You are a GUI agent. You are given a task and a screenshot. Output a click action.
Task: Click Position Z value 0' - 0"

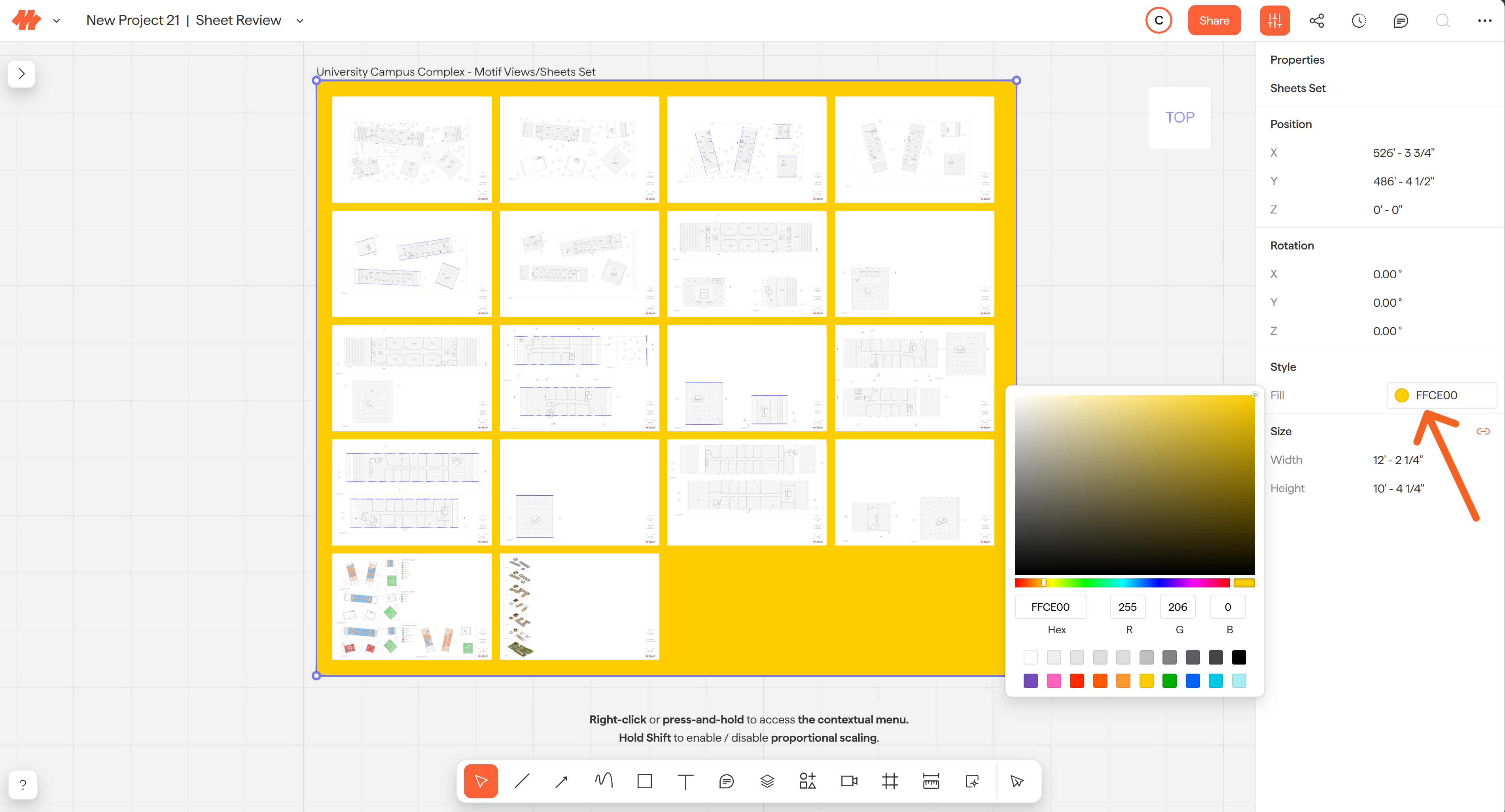(x=1387, y=210)
